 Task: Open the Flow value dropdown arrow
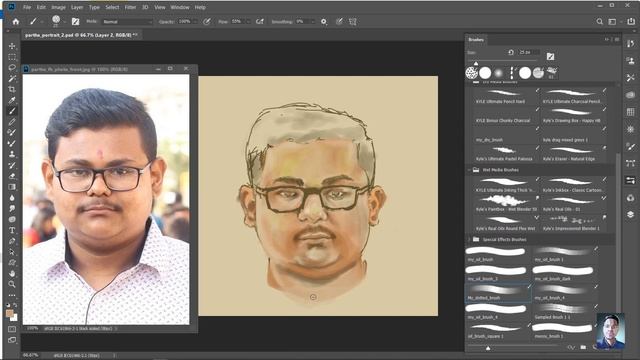coord(248,22)
